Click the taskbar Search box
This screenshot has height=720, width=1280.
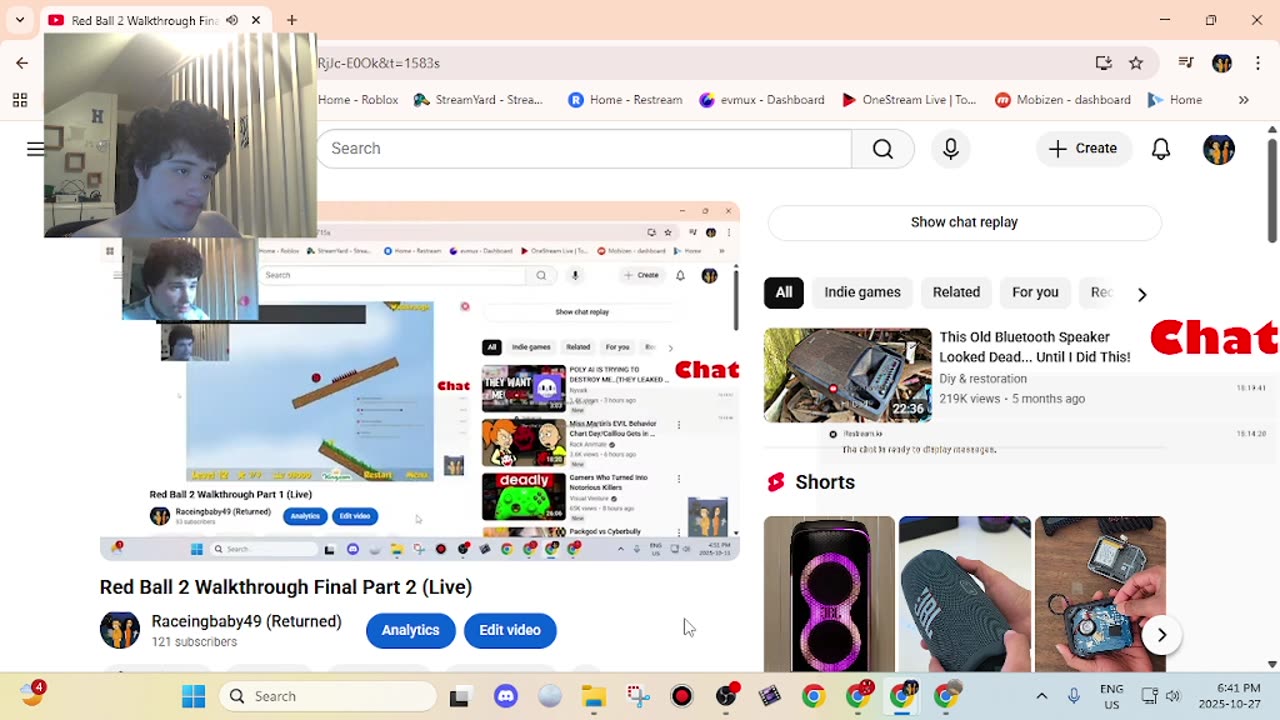(x=328, y=696)
